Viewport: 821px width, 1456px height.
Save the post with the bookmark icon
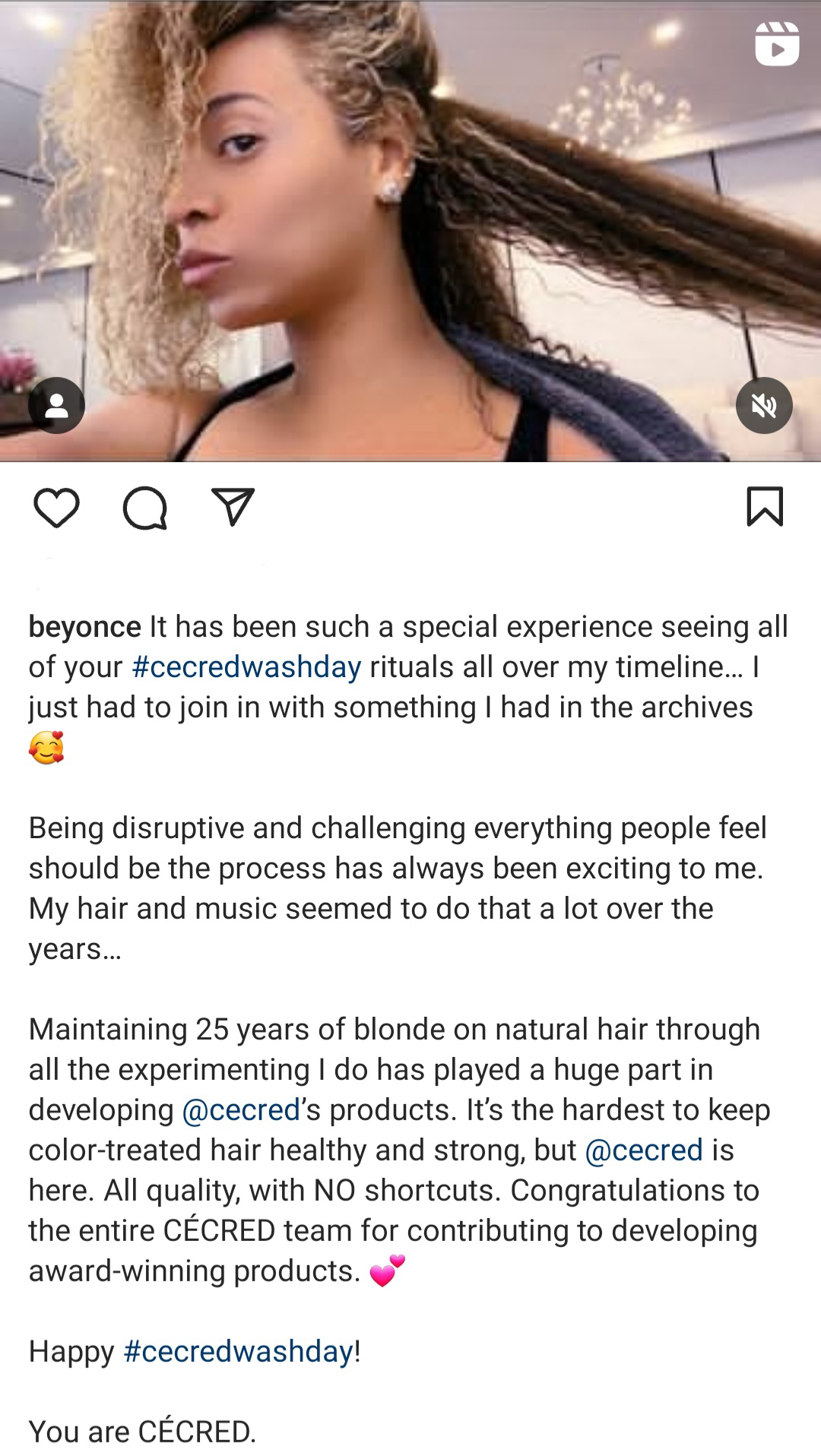coord(765,507)
